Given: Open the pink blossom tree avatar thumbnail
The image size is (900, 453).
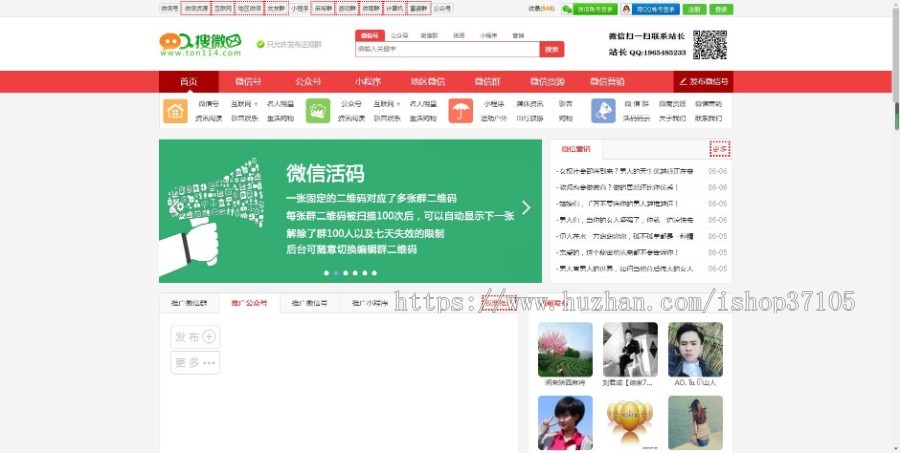Looking at the screenshot, I should pos(565,349).
